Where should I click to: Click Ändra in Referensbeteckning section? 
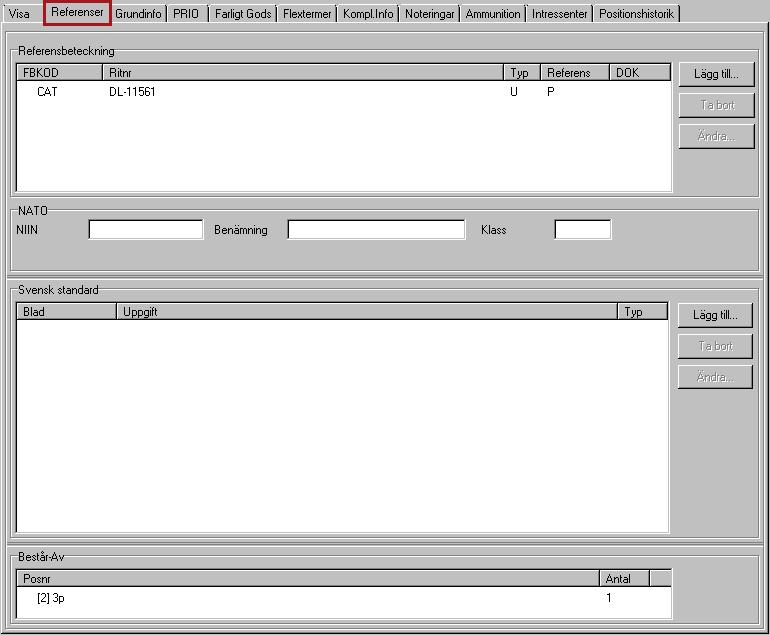click(716, 136)
